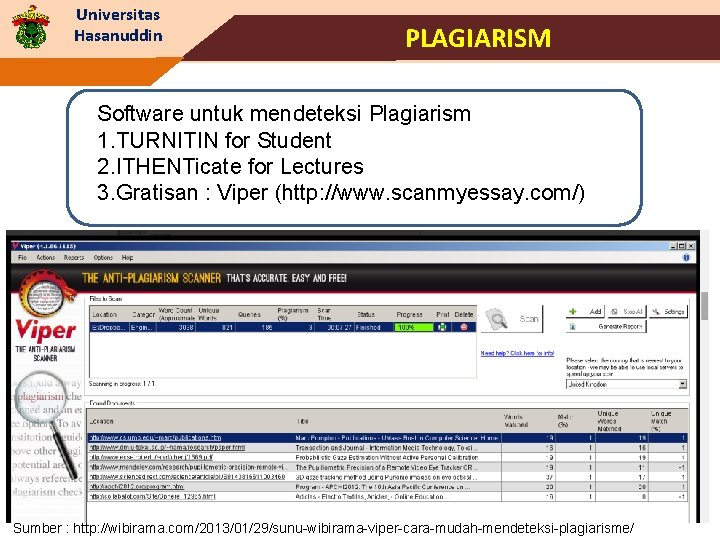Click the blue info icon in menu bar
The image size is (720, 540).
click(686, 258)
